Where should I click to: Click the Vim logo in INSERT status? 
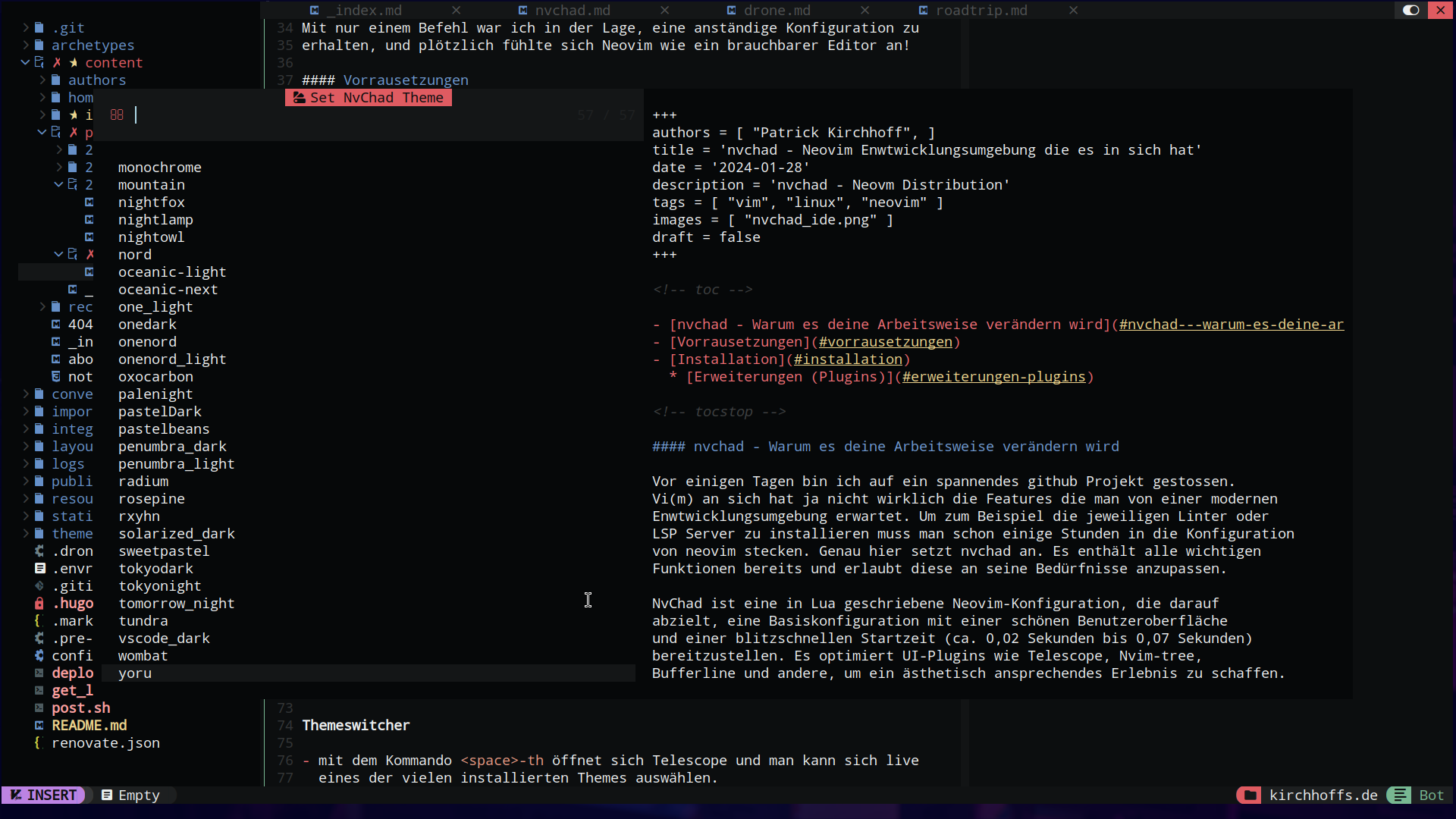point(16,795)
